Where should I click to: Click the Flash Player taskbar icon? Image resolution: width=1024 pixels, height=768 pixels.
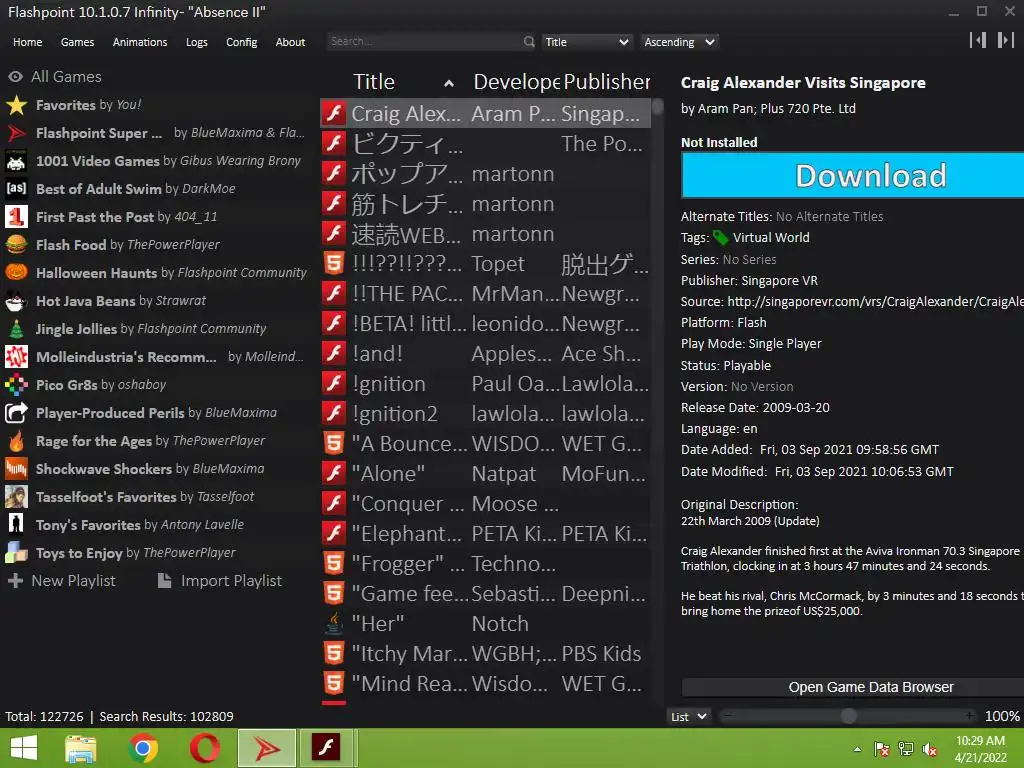pyautogui.click(x=326, y=748)
